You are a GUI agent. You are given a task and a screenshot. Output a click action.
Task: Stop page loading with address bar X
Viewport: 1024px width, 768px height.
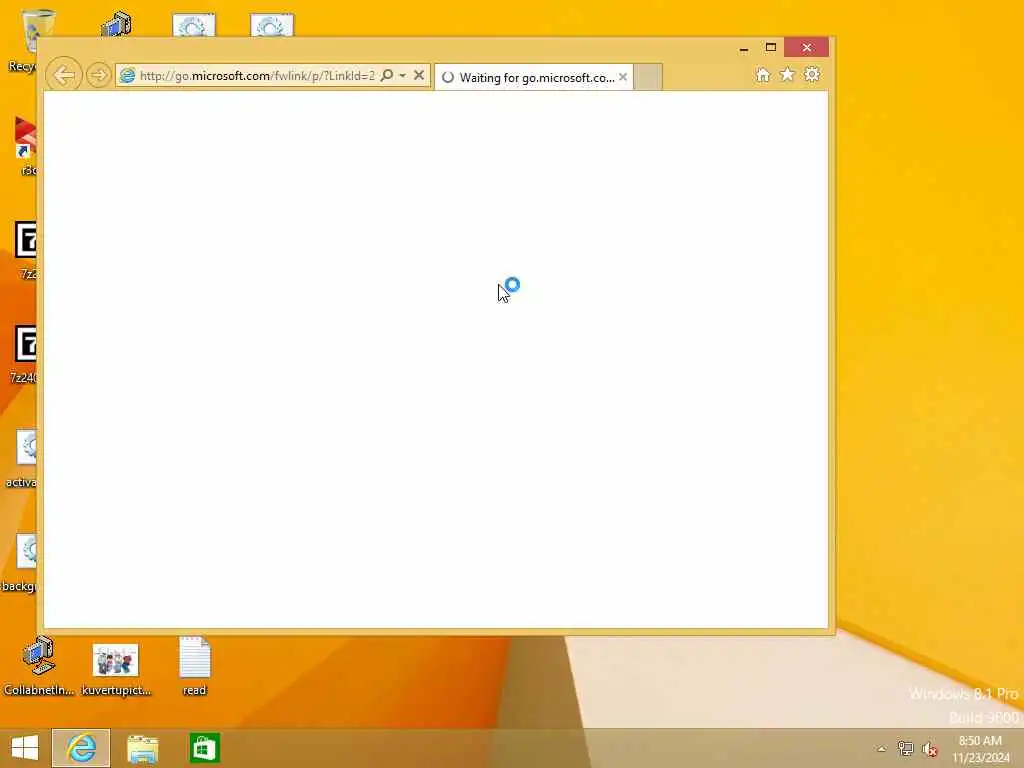tap(419, 75)
